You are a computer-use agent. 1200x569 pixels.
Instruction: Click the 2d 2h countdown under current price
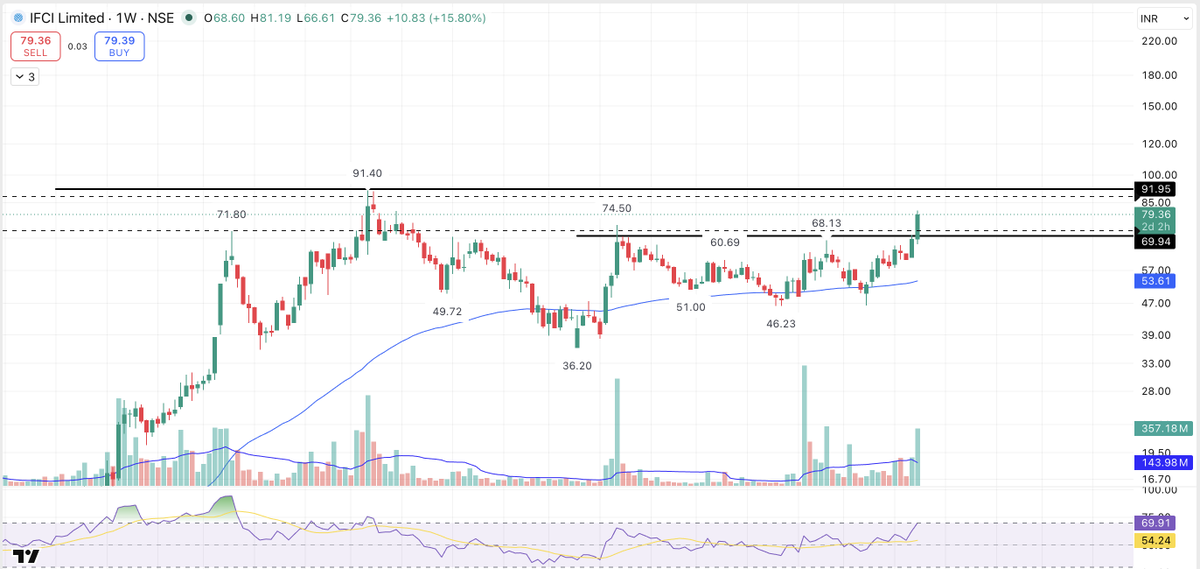point(1156,227)
